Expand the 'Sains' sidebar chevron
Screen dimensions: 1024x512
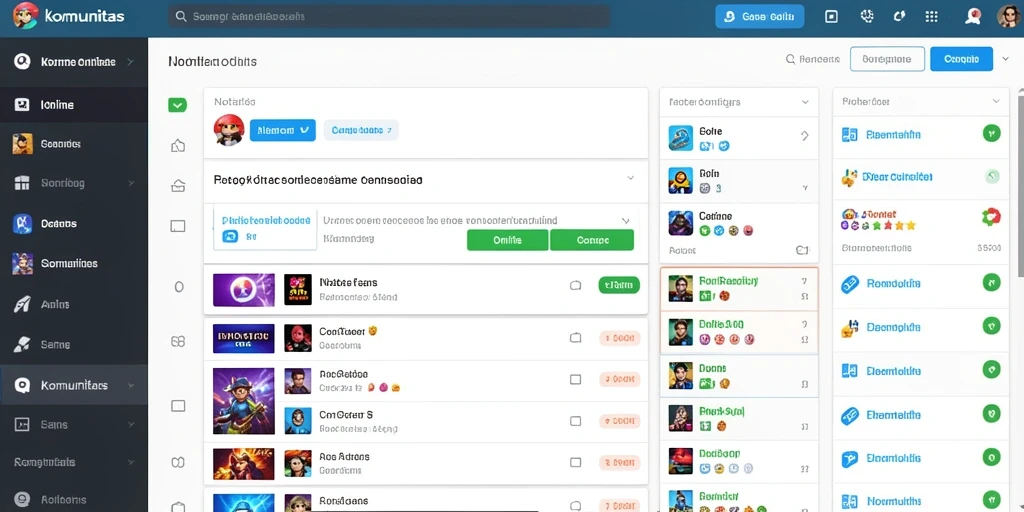131,424
